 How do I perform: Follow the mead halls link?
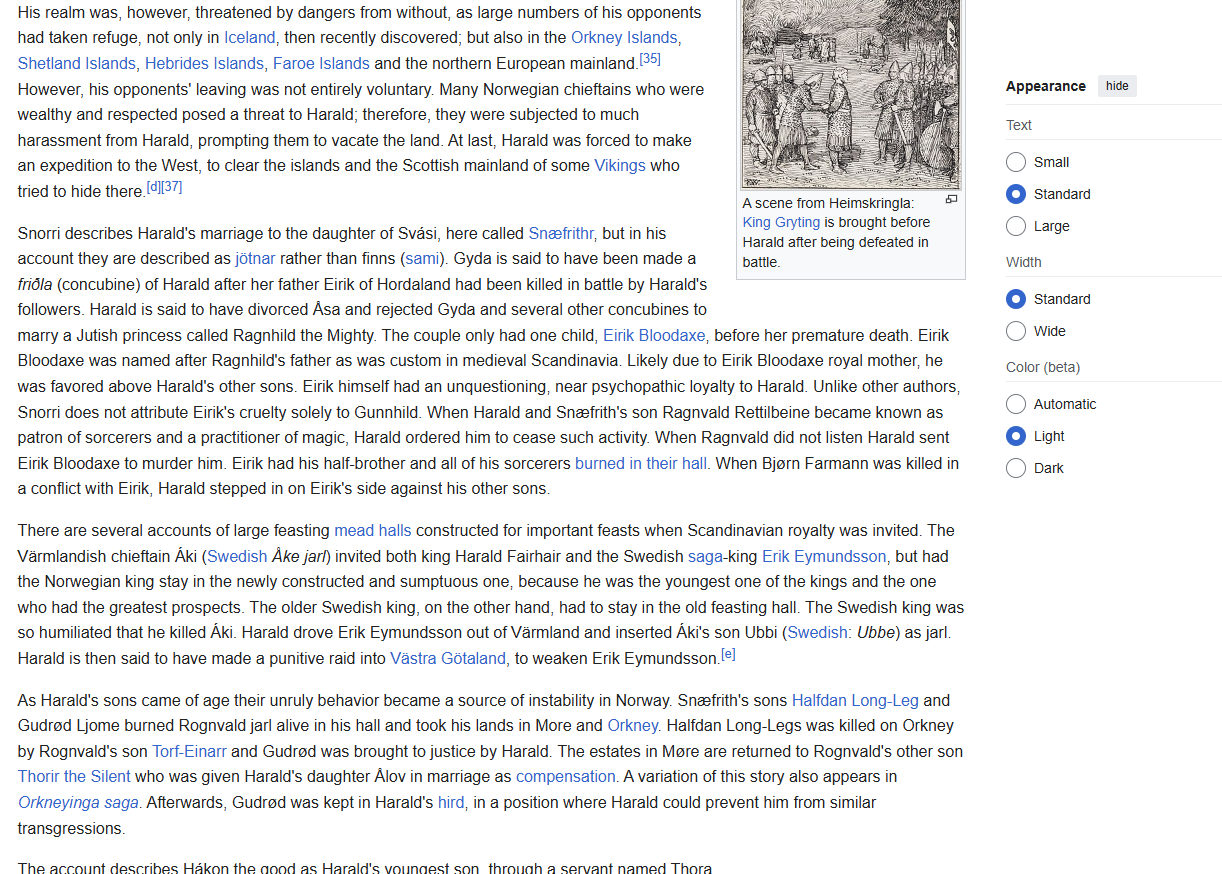point(373,530)
